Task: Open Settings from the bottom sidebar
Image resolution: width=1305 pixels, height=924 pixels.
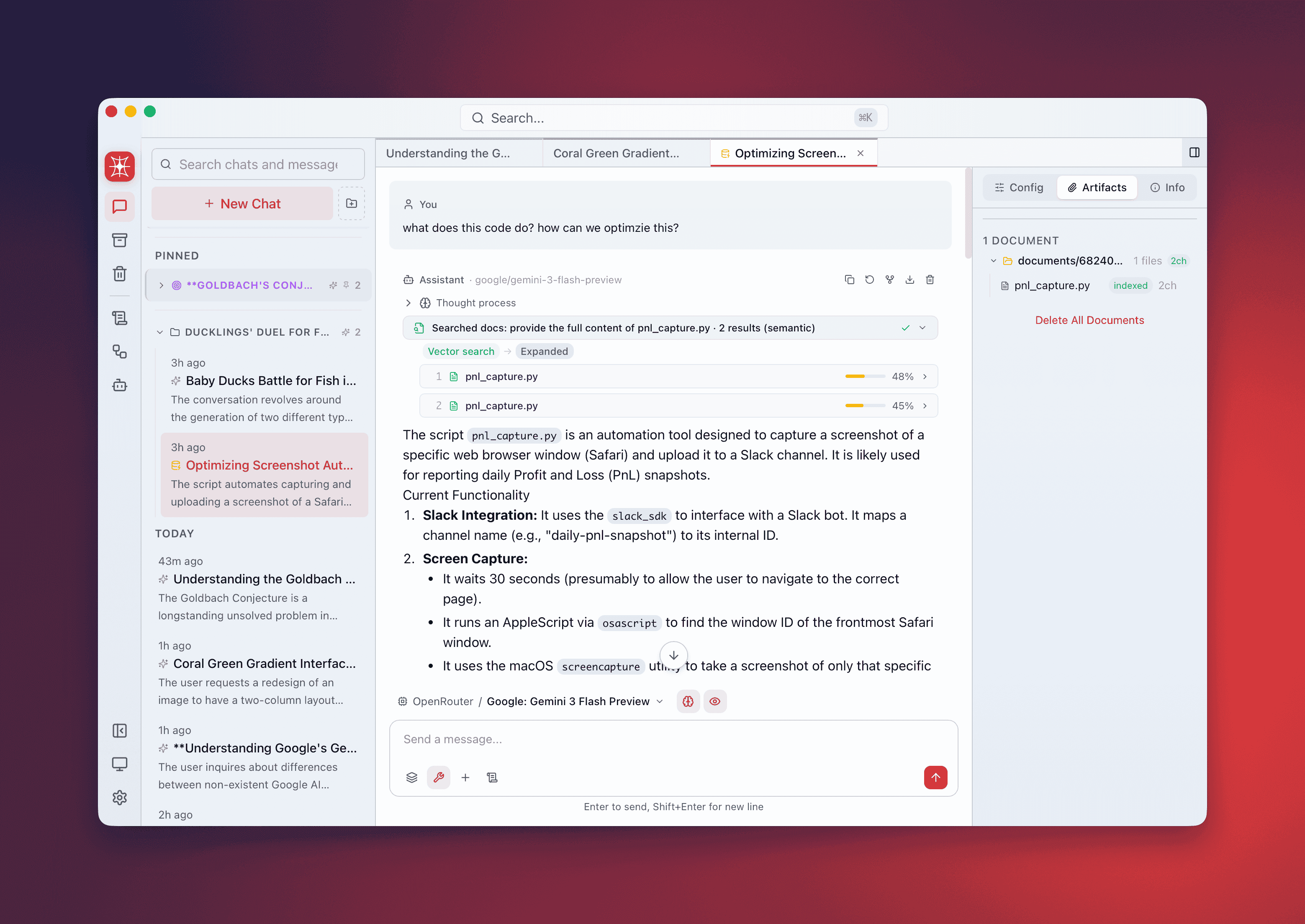Action: point(119,798)
